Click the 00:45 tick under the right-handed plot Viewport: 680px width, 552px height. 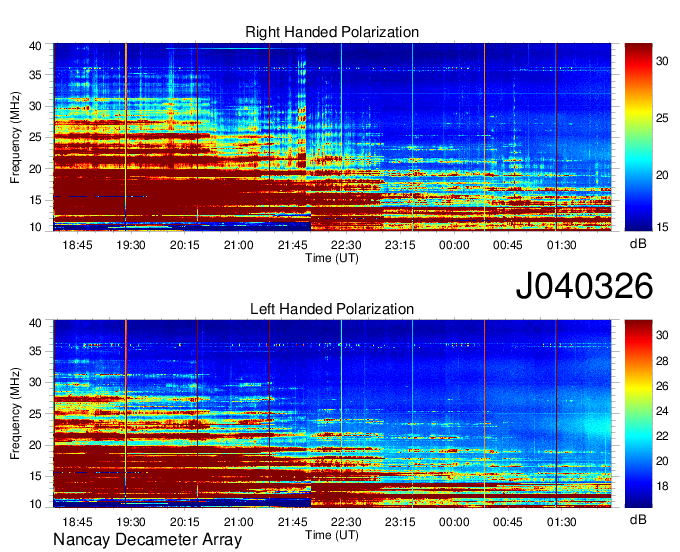point(508,245)
